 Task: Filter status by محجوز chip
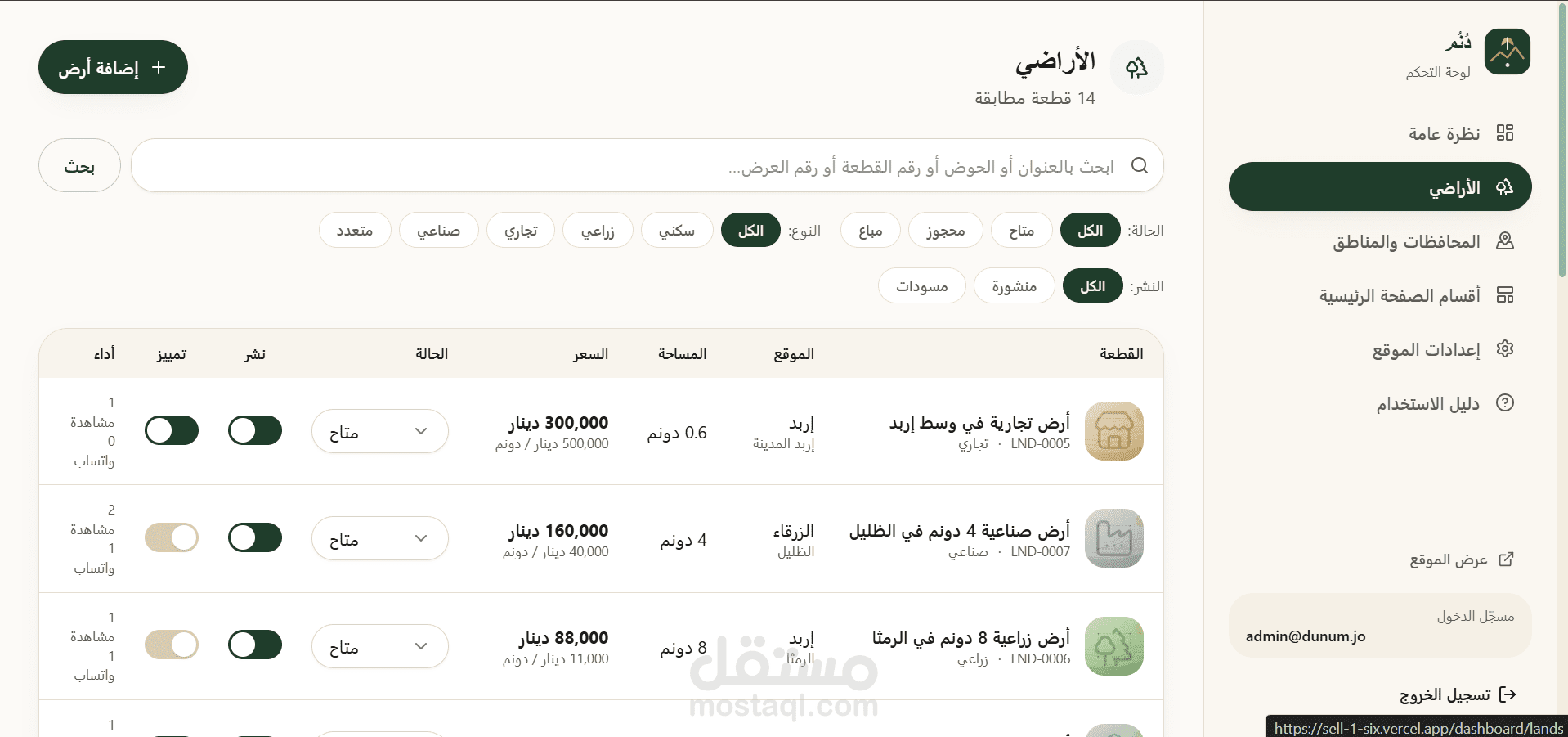(946, 231)
